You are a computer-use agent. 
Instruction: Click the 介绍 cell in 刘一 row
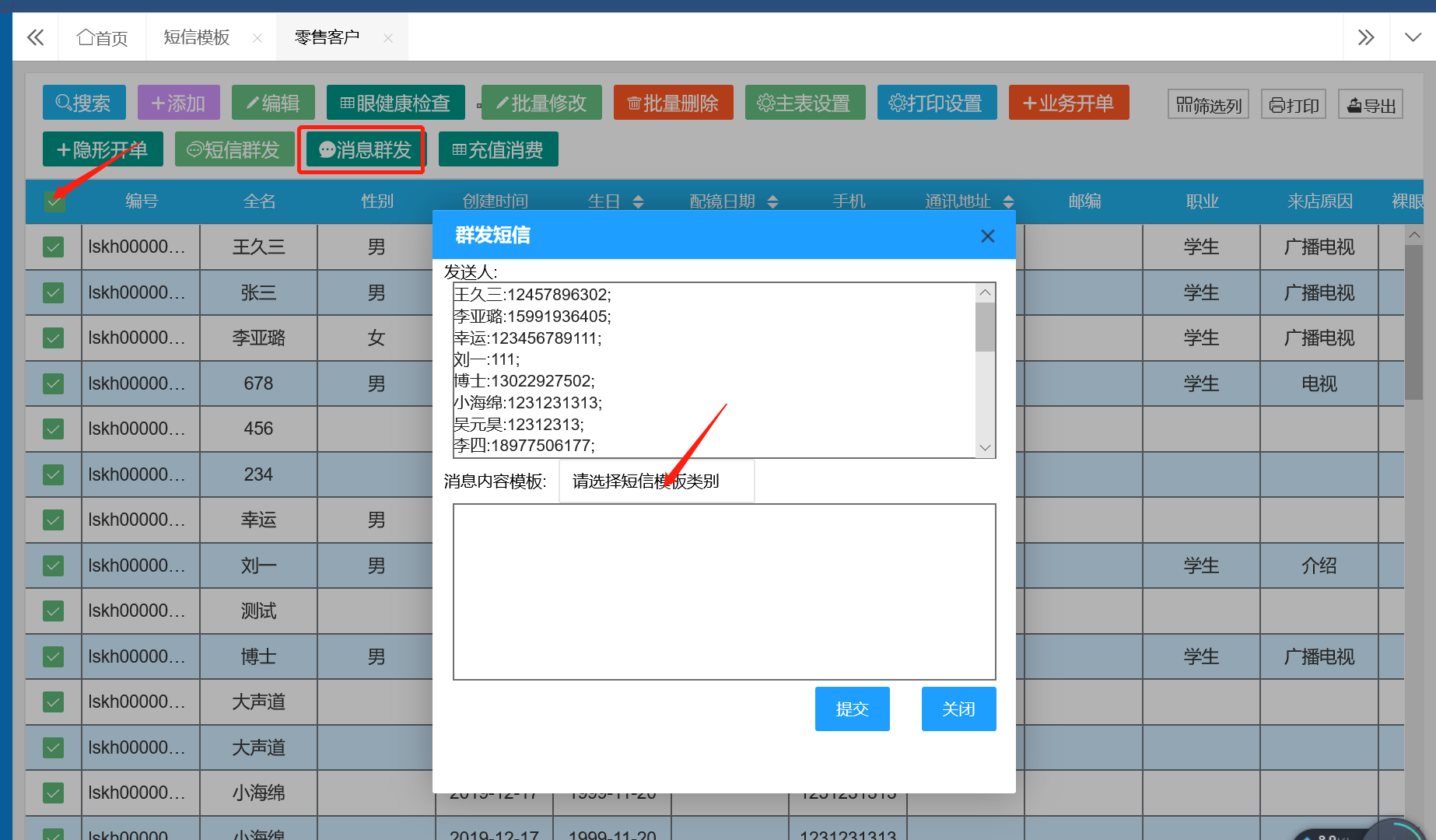[x=1319, y=565]
